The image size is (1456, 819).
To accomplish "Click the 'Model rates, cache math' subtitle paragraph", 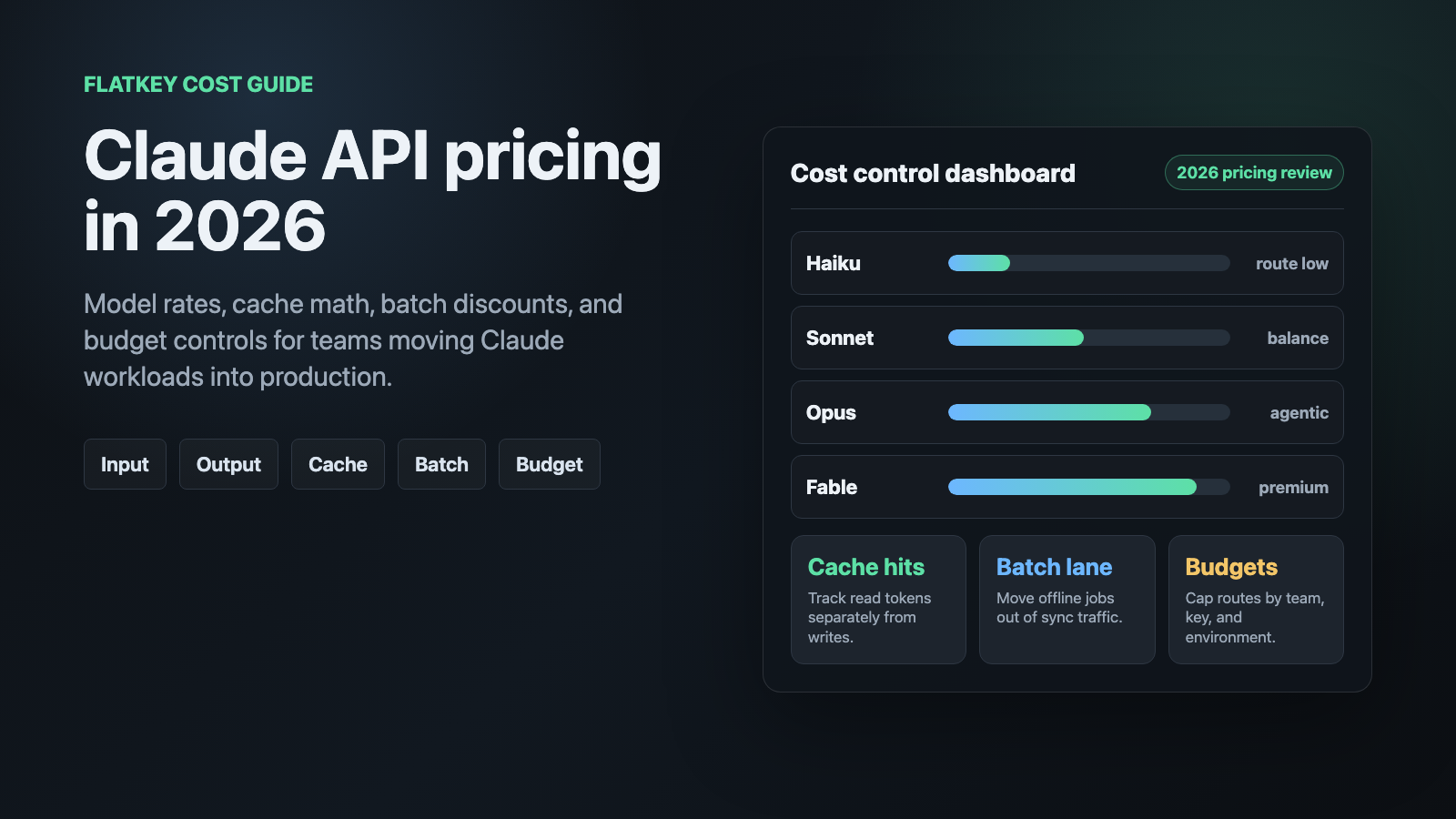I will (353, 340).
